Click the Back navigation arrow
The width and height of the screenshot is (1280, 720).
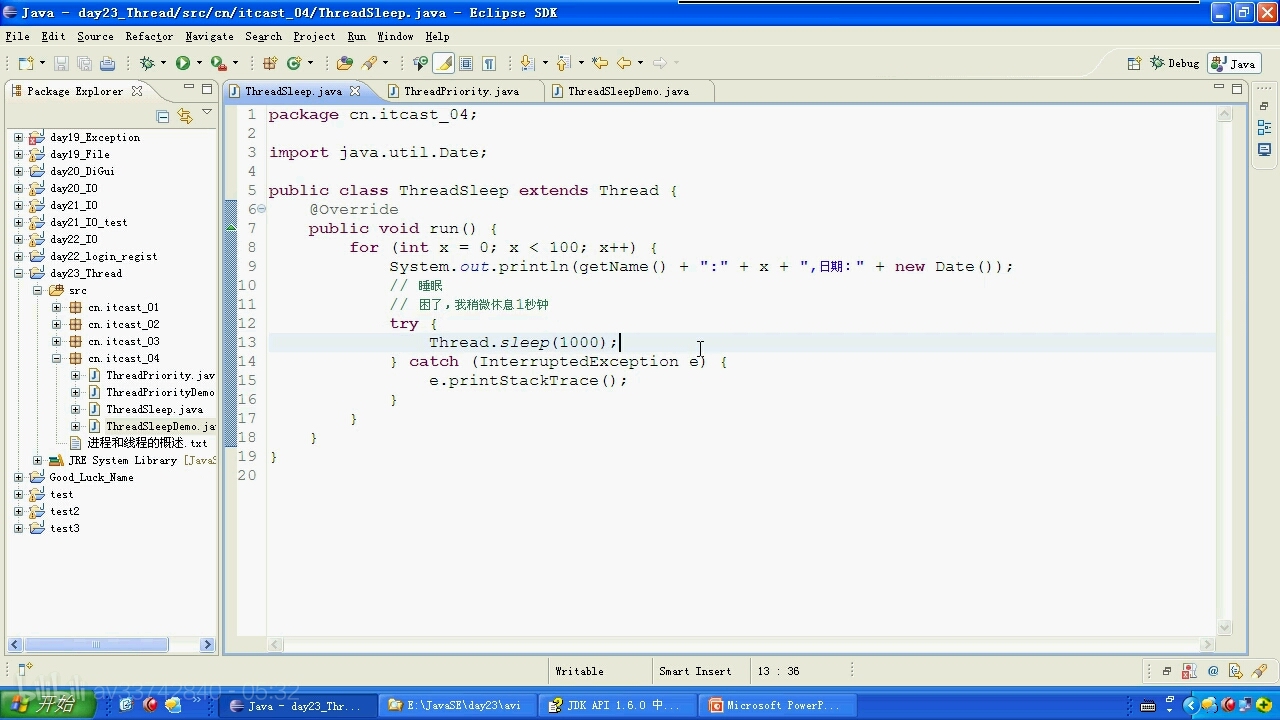(624, 63)
